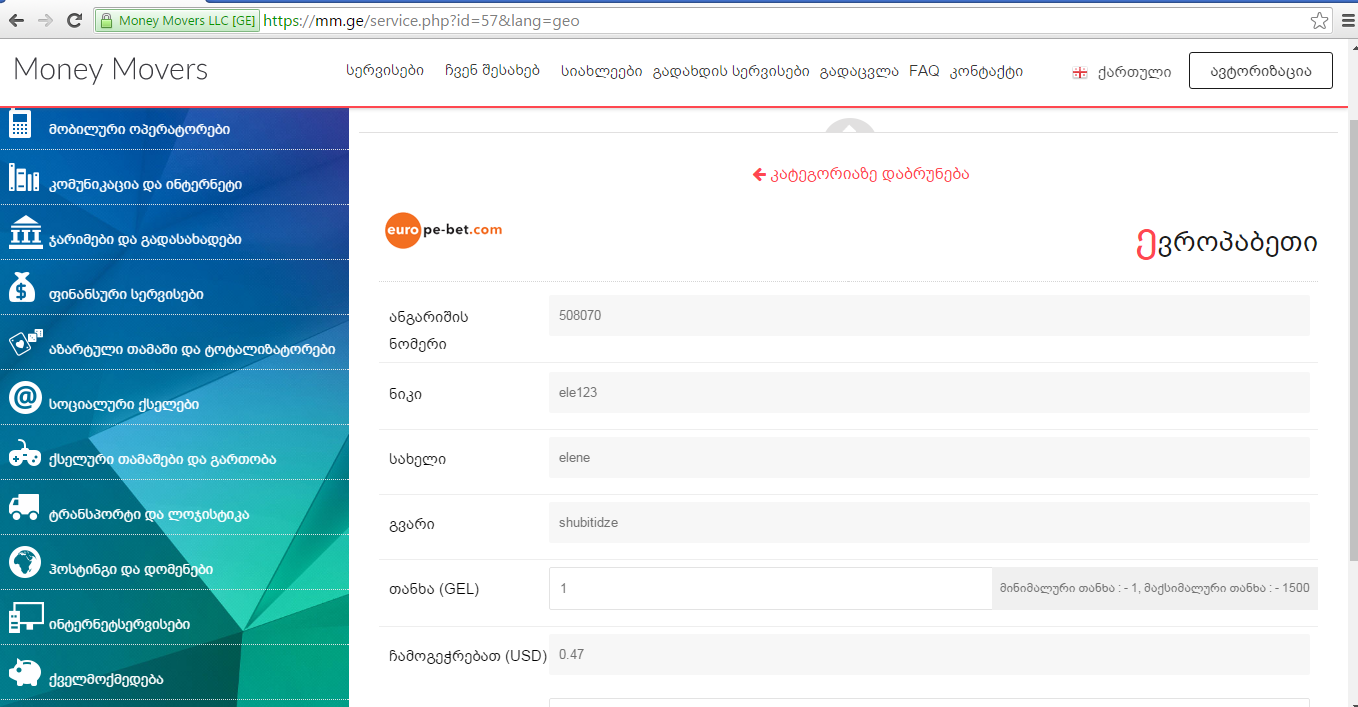Click the bank building icon for ჯარიმები

24,234
